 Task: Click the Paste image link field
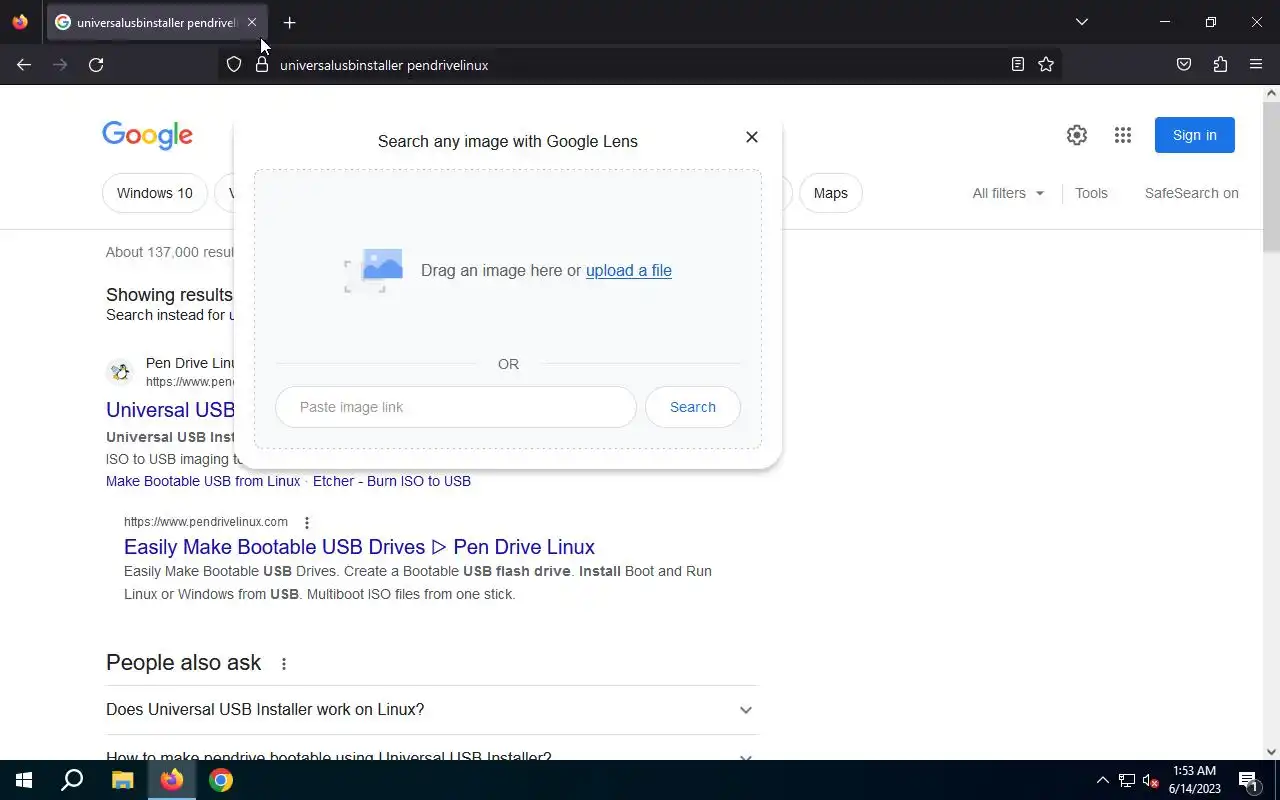pos(456,407)
